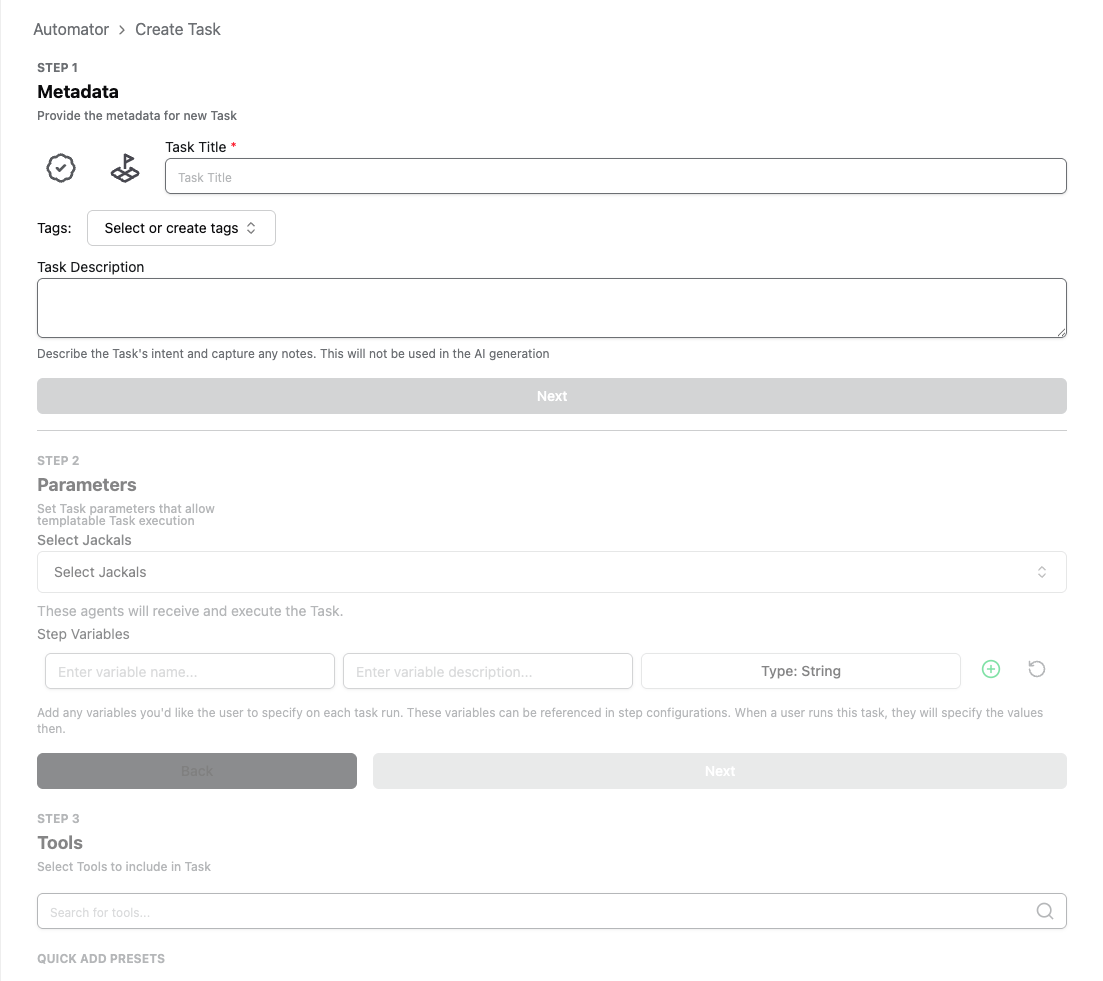Grab the Task Description resize handle

[x=1061, y=332]
